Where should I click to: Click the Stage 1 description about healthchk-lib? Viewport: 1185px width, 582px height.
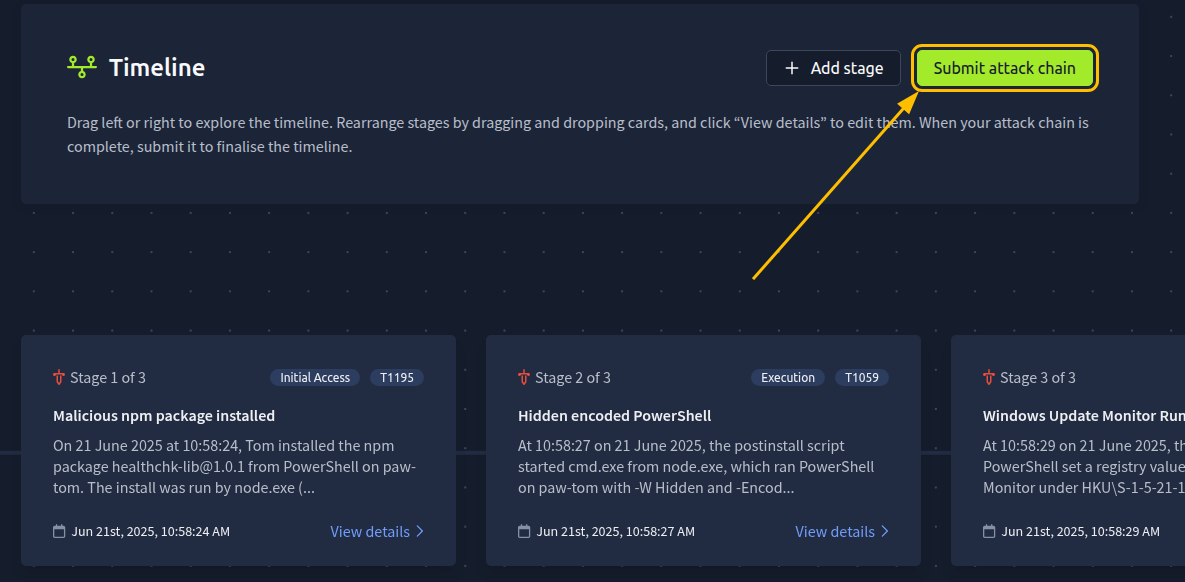(234, 467)
